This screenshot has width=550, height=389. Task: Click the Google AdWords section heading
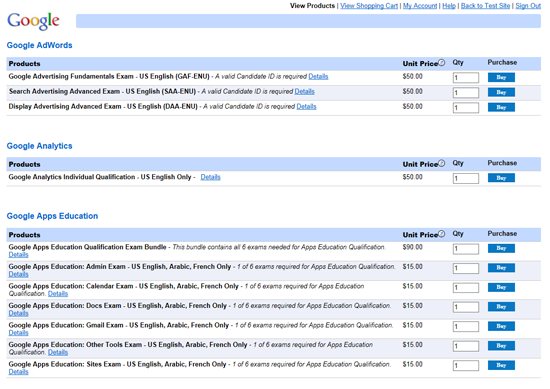(39, 45)
